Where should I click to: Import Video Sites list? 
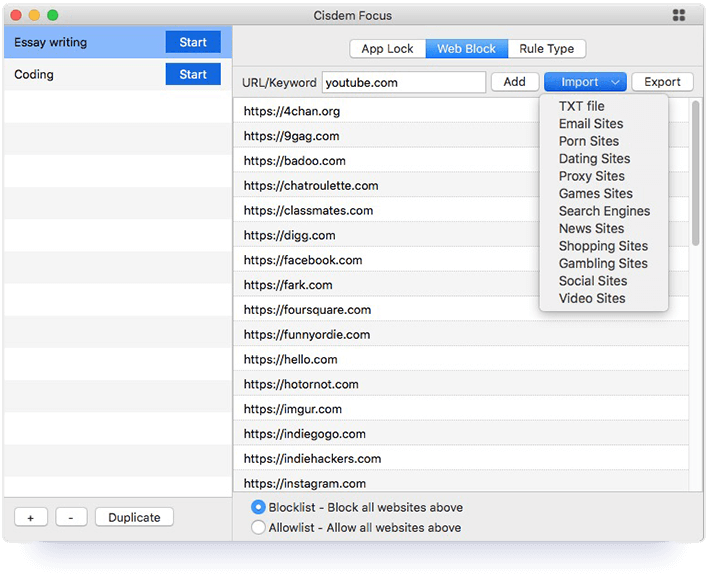pos(592,298)
